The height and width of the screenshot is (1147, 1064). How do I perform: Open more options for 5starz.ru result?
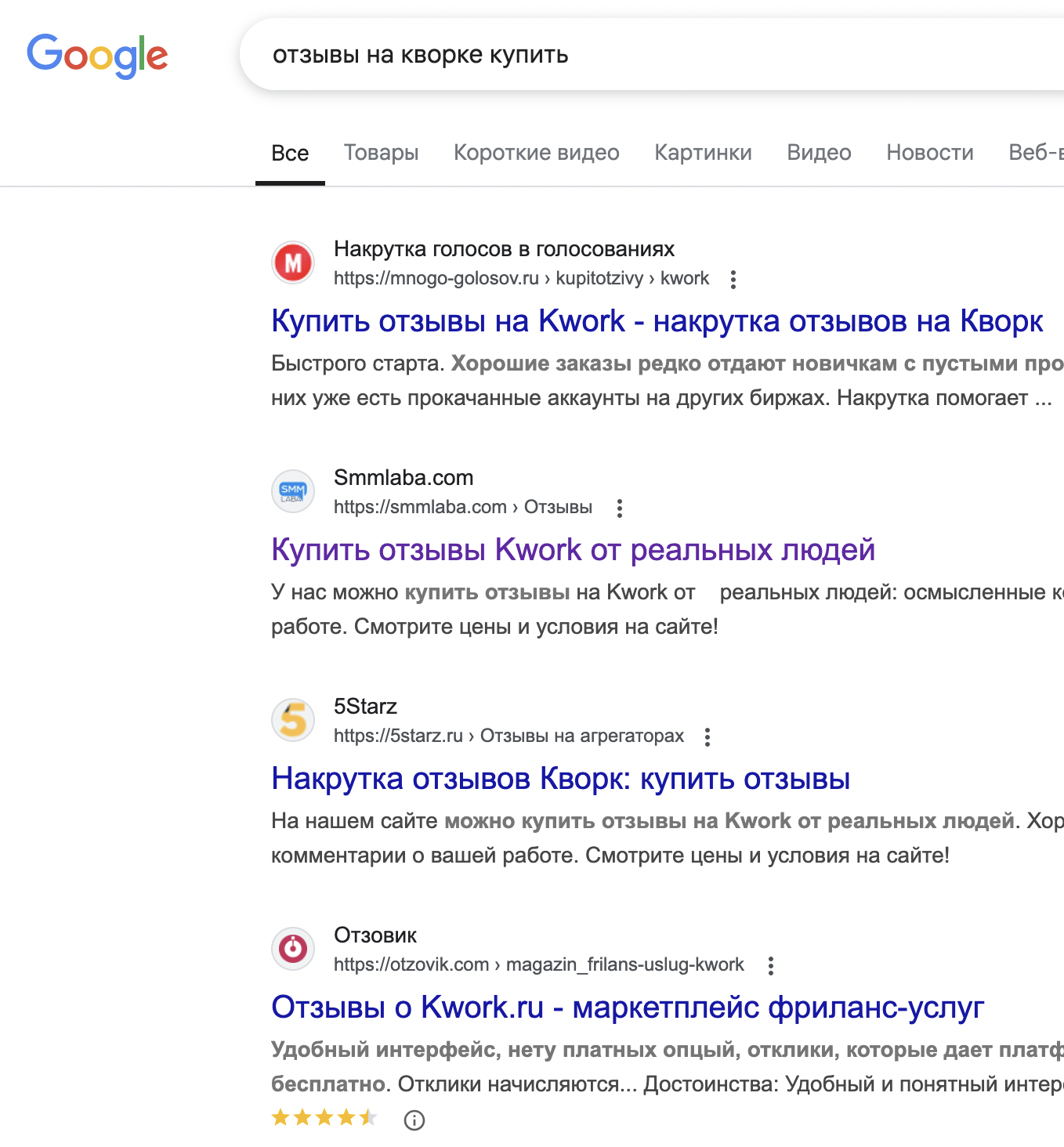pos(708,736)
